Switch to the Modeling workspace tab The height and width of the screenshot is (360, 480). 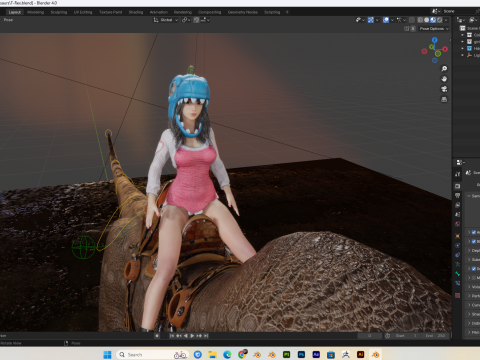[x=36, y=12]
